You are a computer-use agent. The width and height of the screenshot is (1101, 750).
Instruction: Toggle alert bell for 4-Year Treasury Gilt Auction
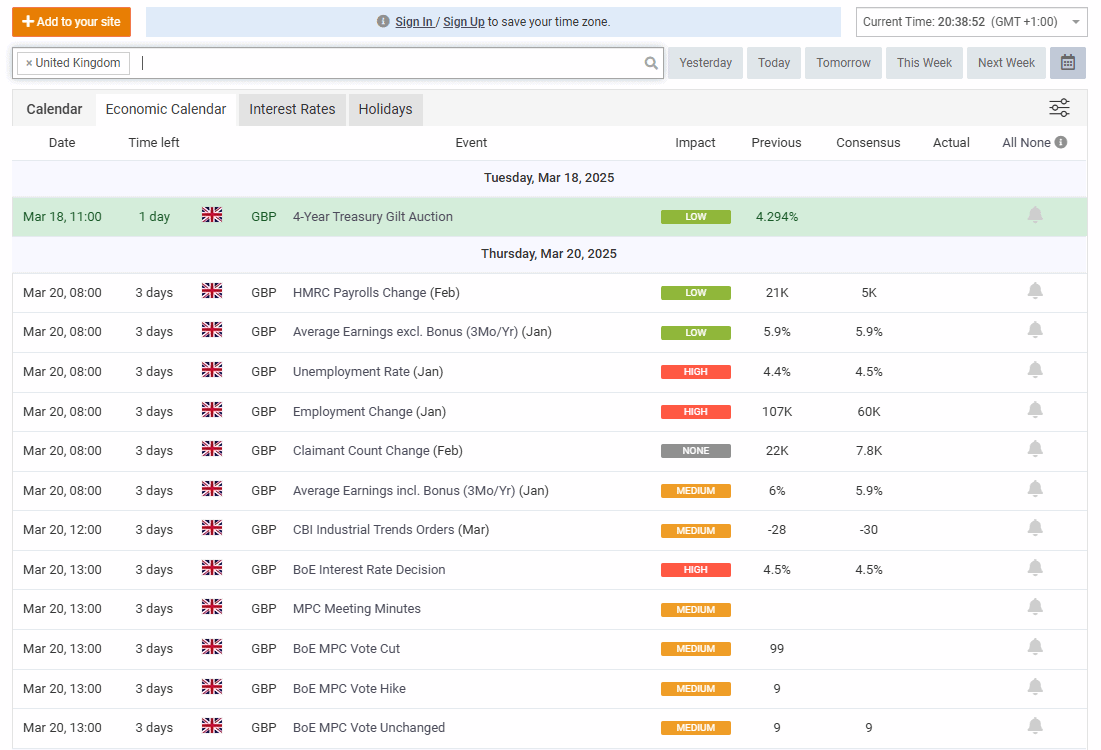pos(1035,215)
